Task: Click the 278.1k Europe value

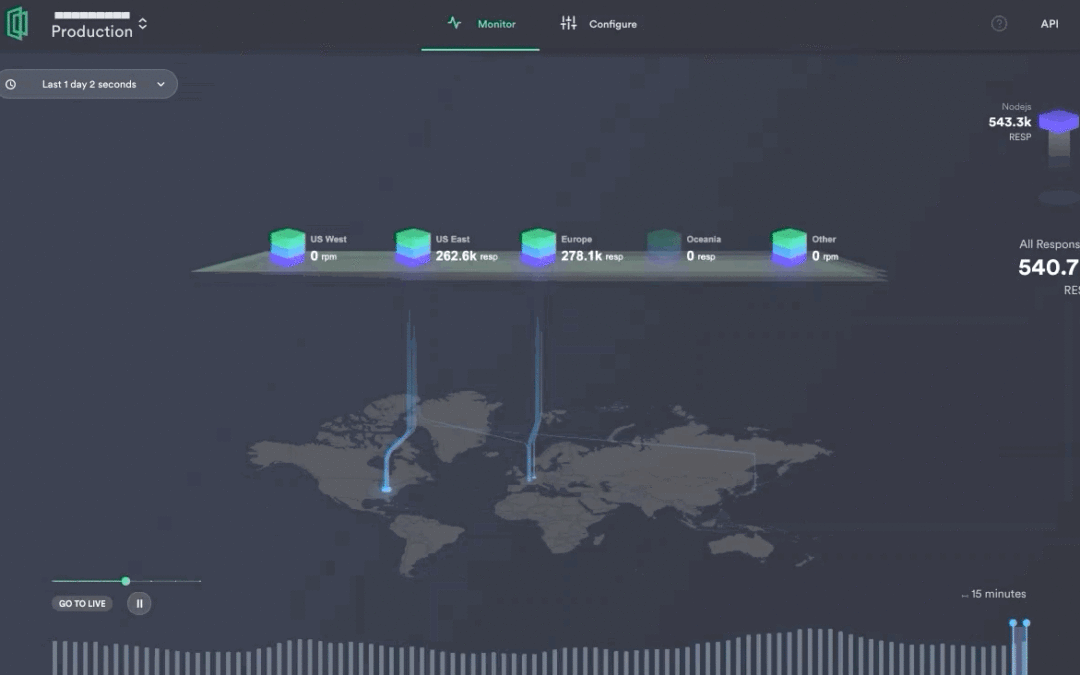Action: point(581,256)
